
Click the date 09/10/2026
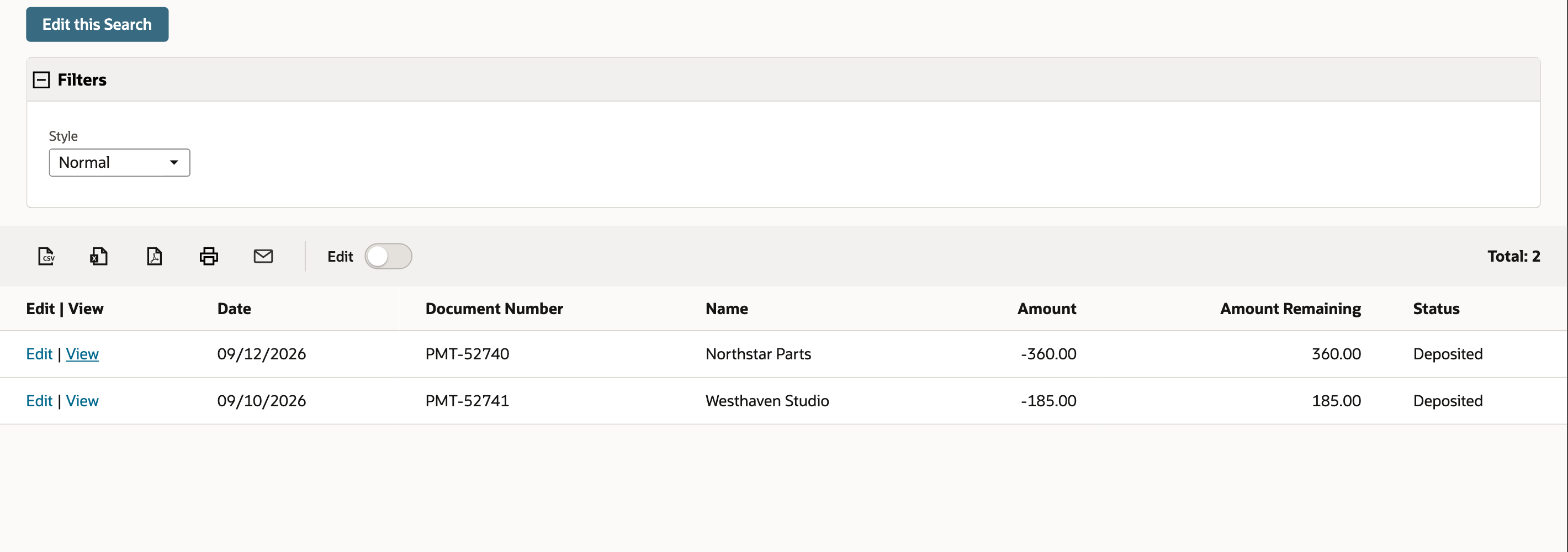tap(261, 400)
